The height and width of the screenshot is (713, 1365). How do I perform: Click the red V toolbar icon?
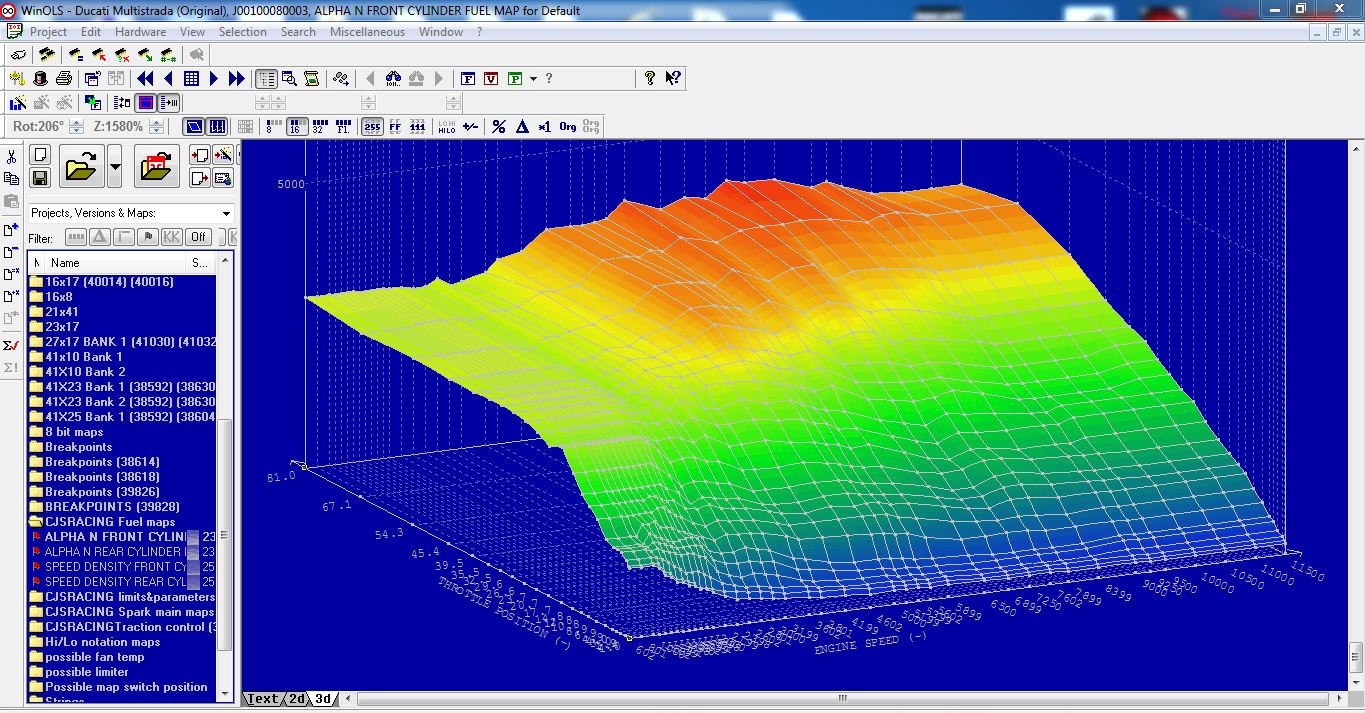491,78
